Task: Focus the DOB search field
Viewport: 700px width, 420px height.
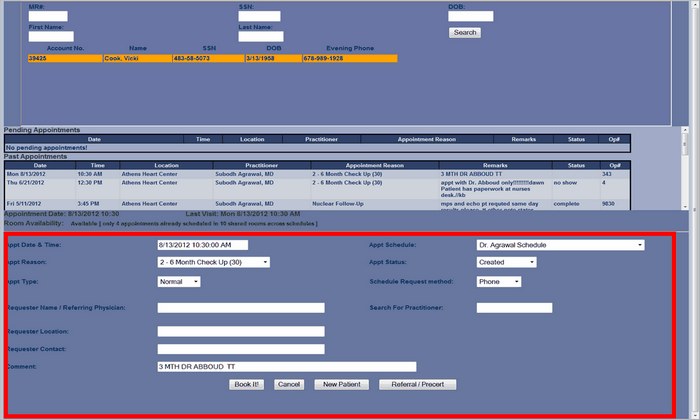Action: [x=471, y=17]
